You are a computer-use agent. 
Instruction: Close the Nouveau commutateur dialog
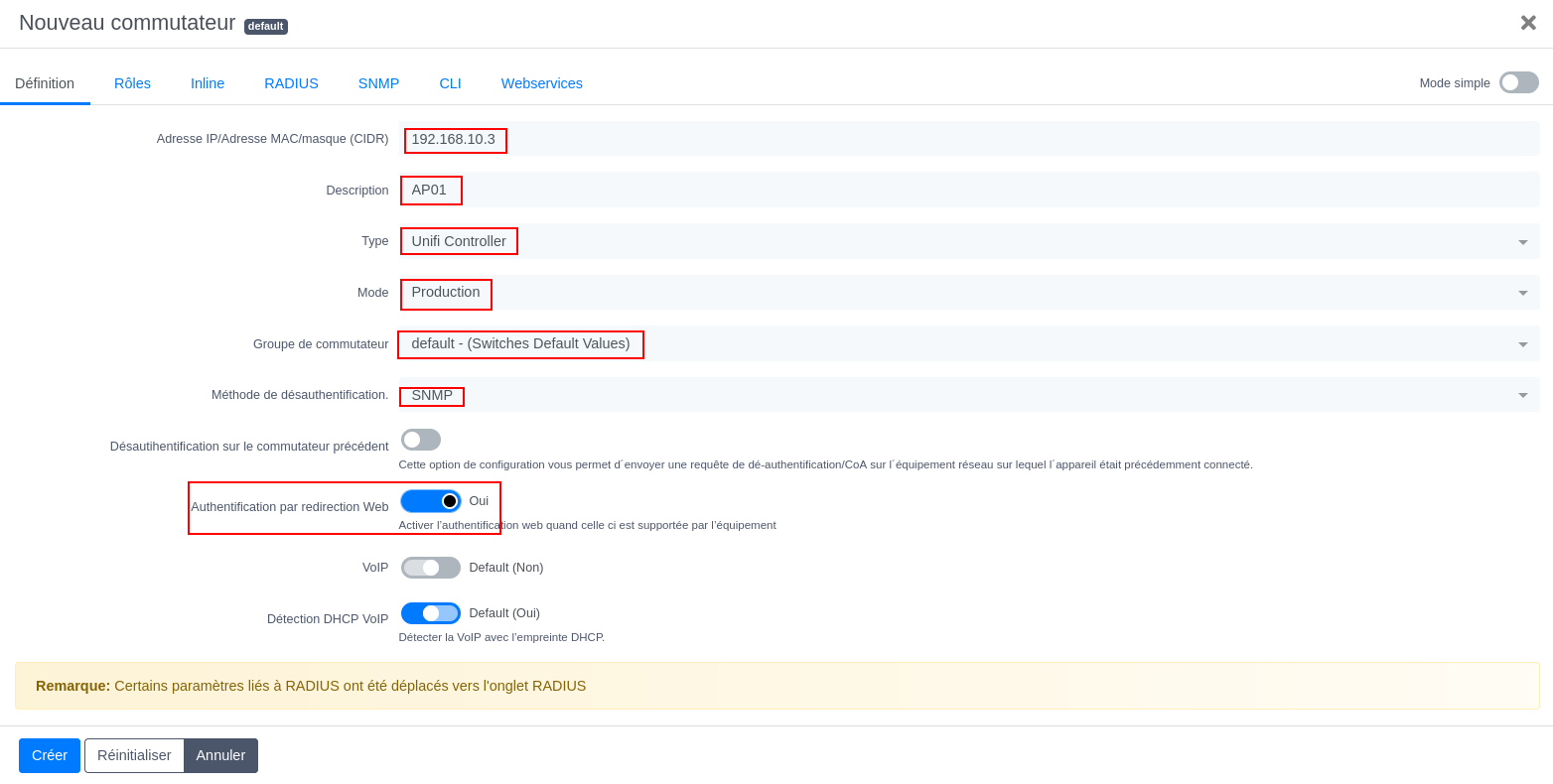pos(1527,23)
